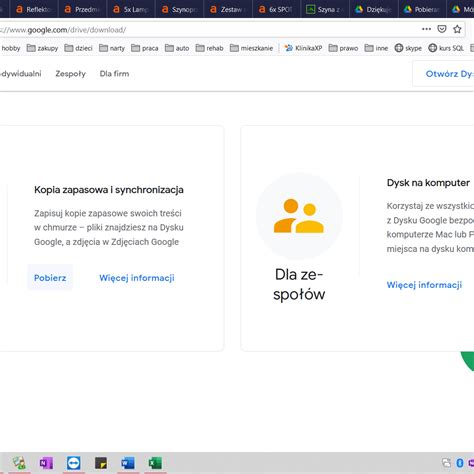This screenshot has height=474, width=474.
Task: Click the grey tray icon beside Bluetooth
Action: point(446,463)
